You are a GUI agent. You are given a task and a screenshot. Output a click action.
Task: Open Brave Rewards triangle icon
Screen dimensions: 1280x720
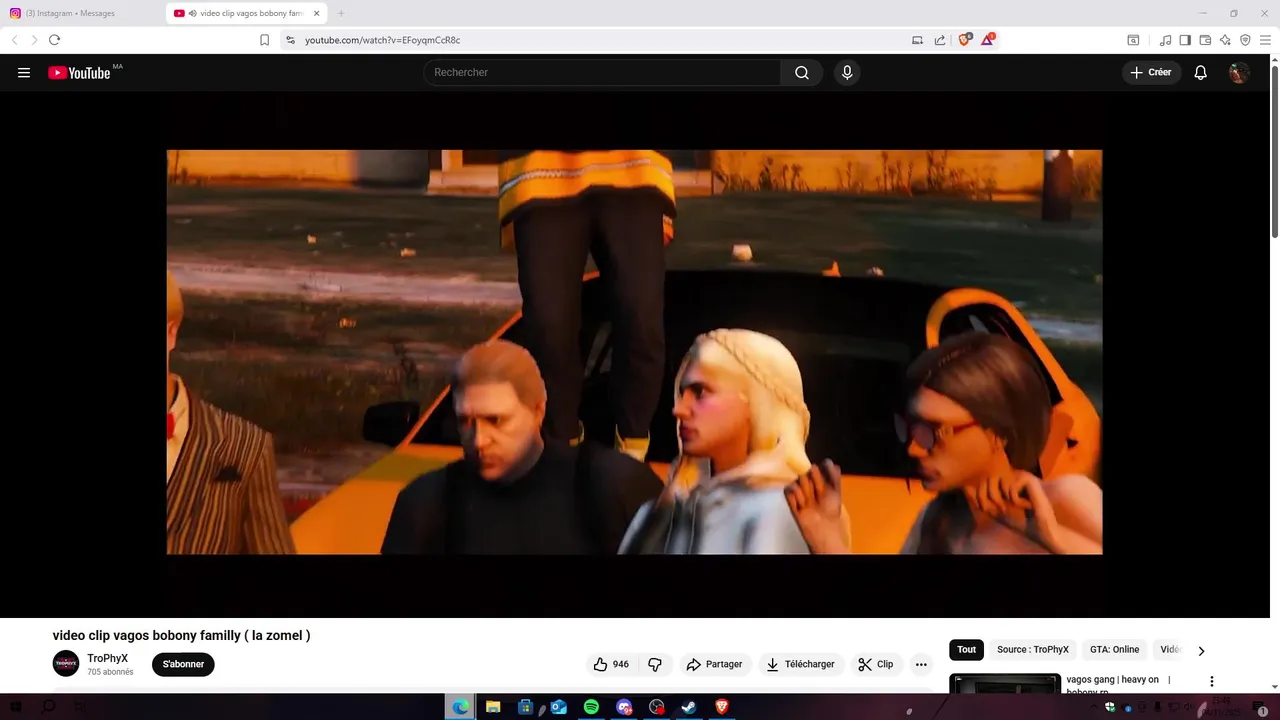[x=988, y=40]
